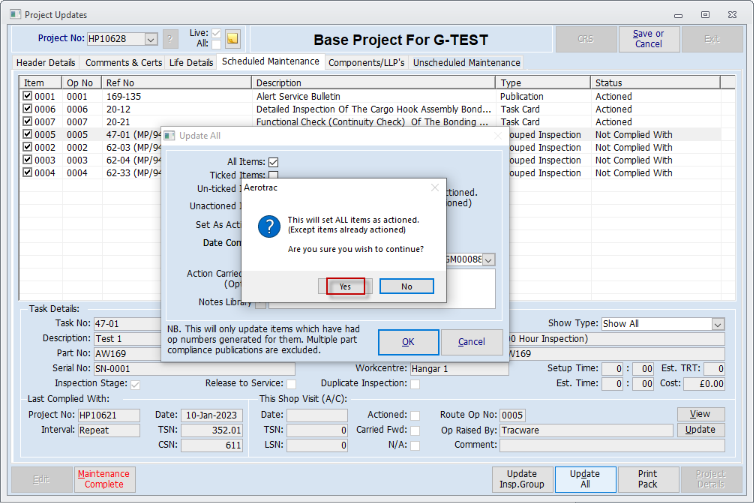
Task: Select ref number 169-135
Action: pos(124,97)
